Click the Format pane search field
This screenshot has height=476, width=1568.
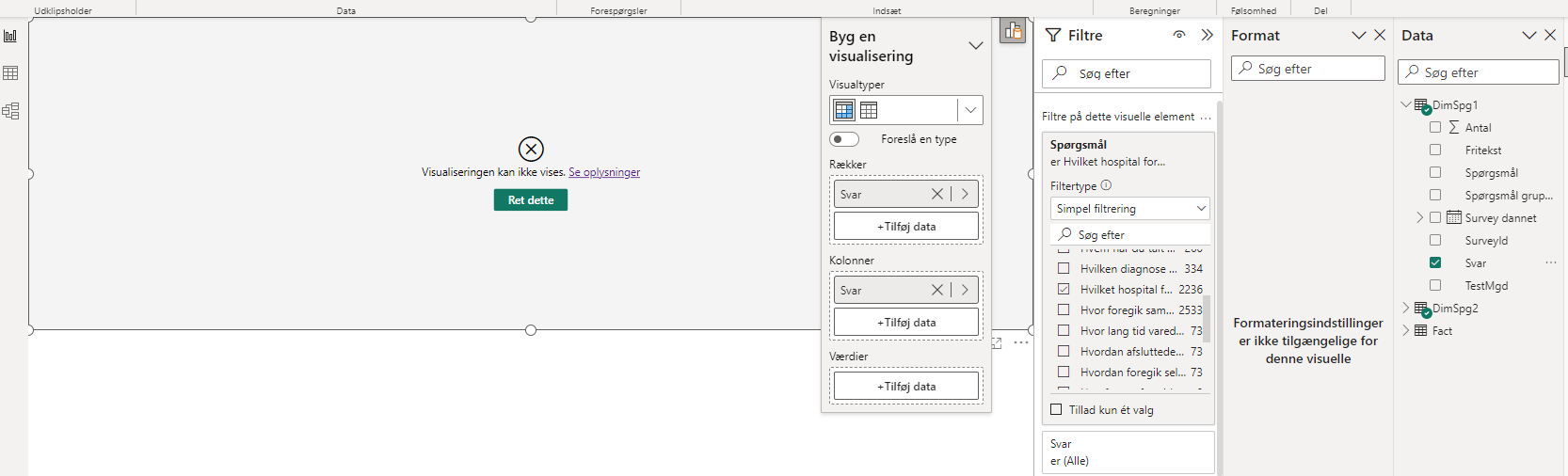click(1308, 69)
